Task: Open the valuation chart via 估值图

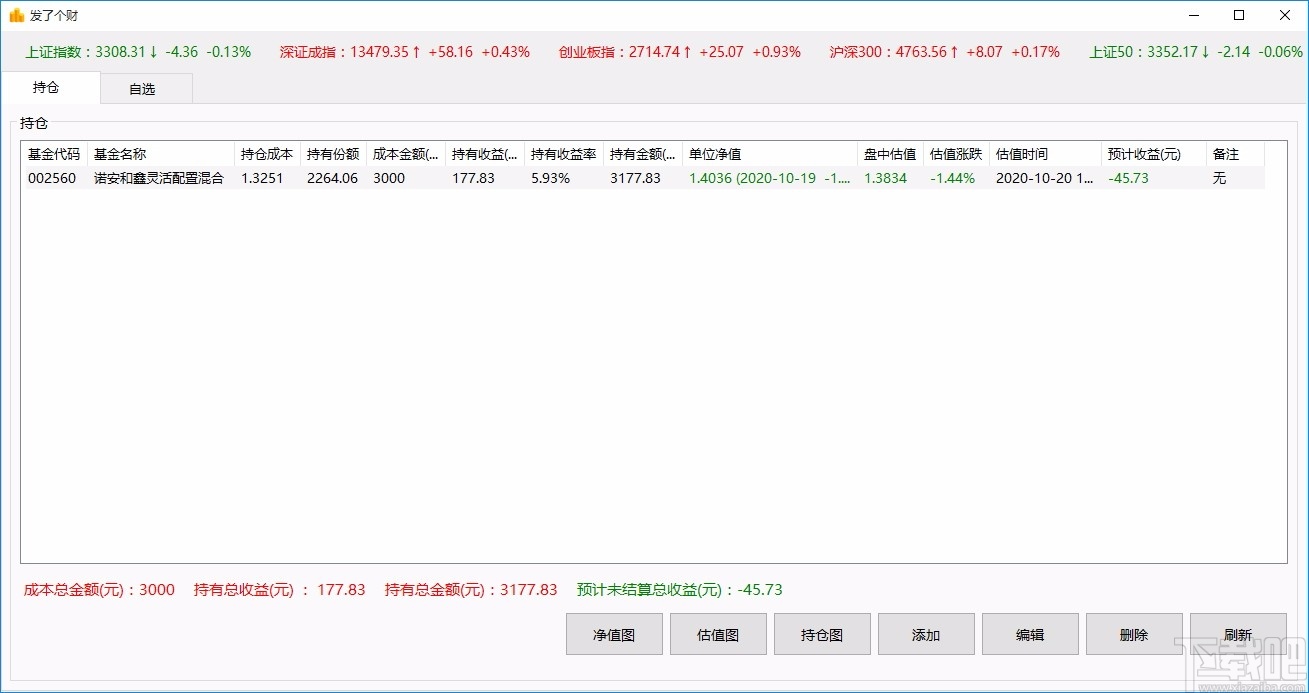Action: (x=717, y=633)
